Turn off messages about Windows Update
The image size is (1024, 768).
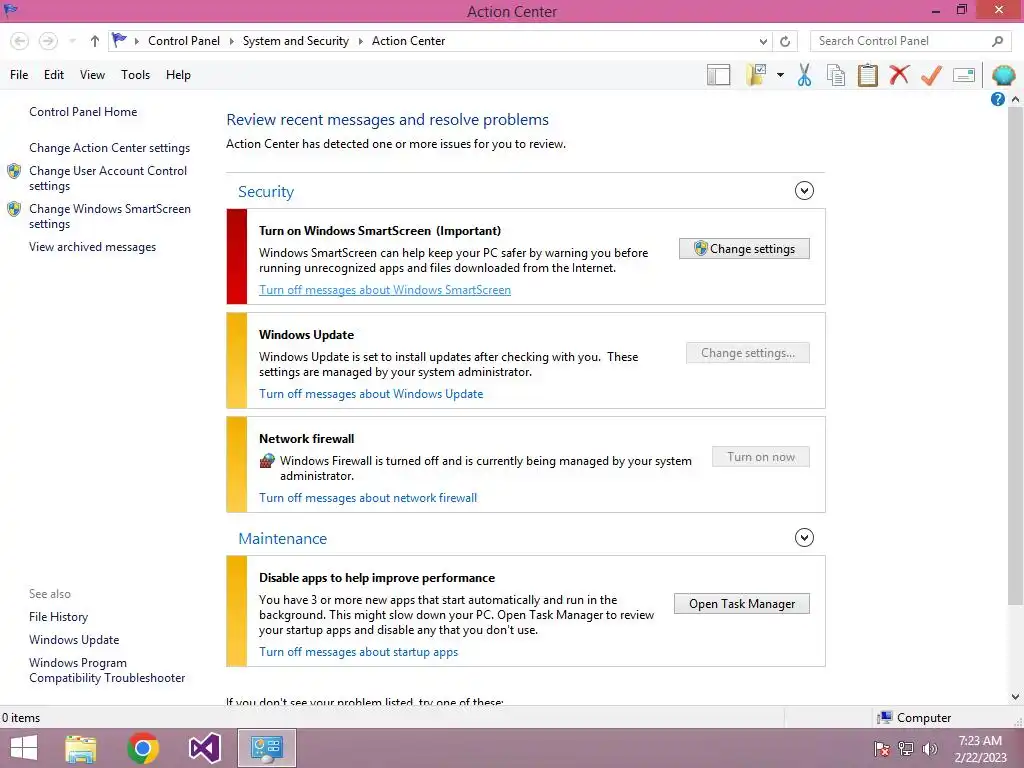[x=371, y=394]
